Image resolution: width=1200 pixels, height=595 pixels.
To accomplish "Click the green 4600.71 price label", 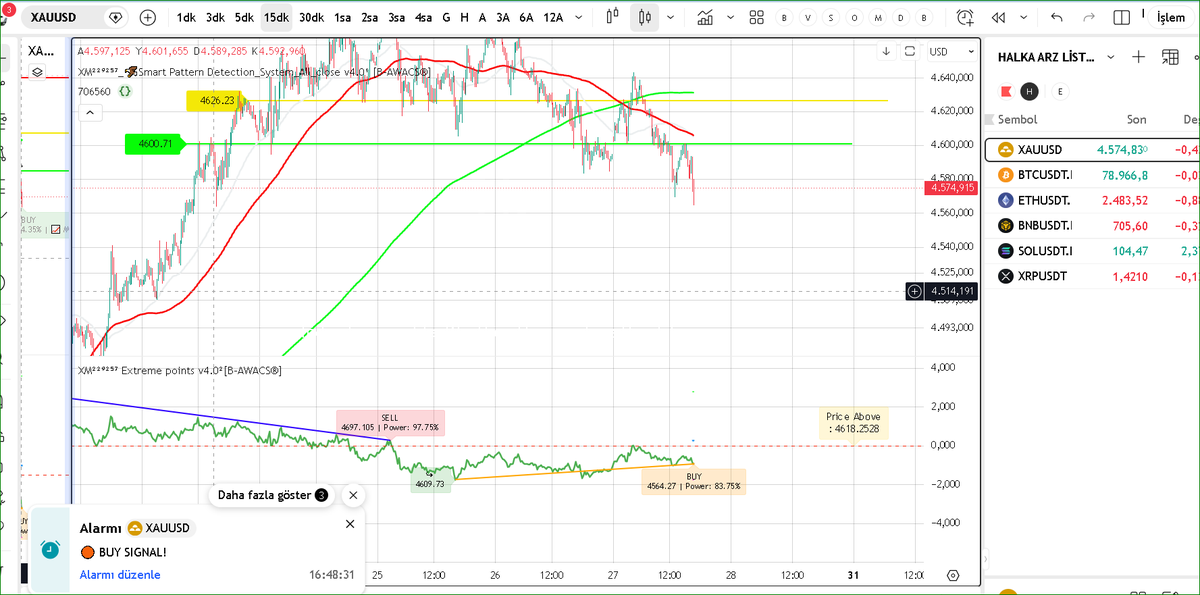I will (x=155, y=144).
